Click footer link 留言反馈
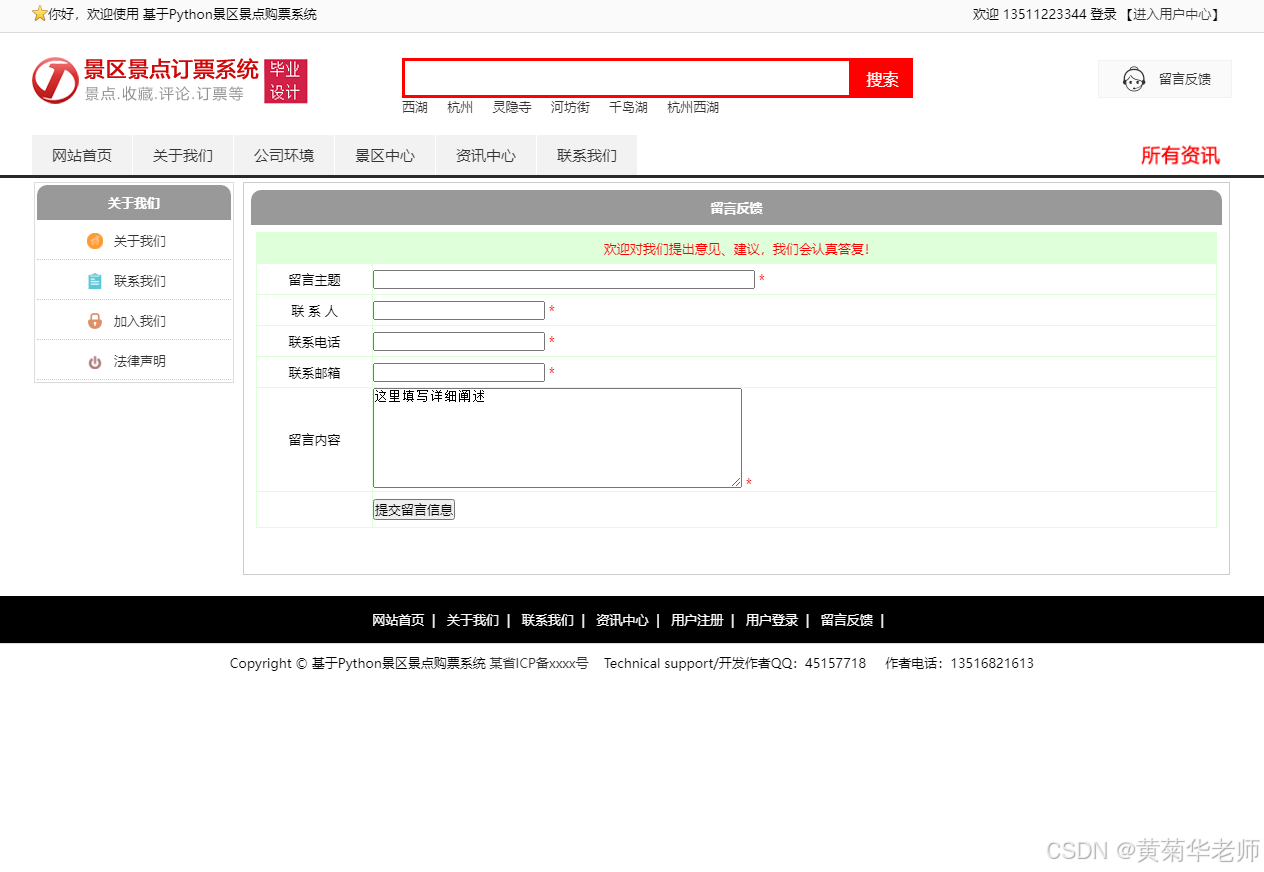Image resolution: width=1264 pixels, height=872 pixels. [846, 620]
